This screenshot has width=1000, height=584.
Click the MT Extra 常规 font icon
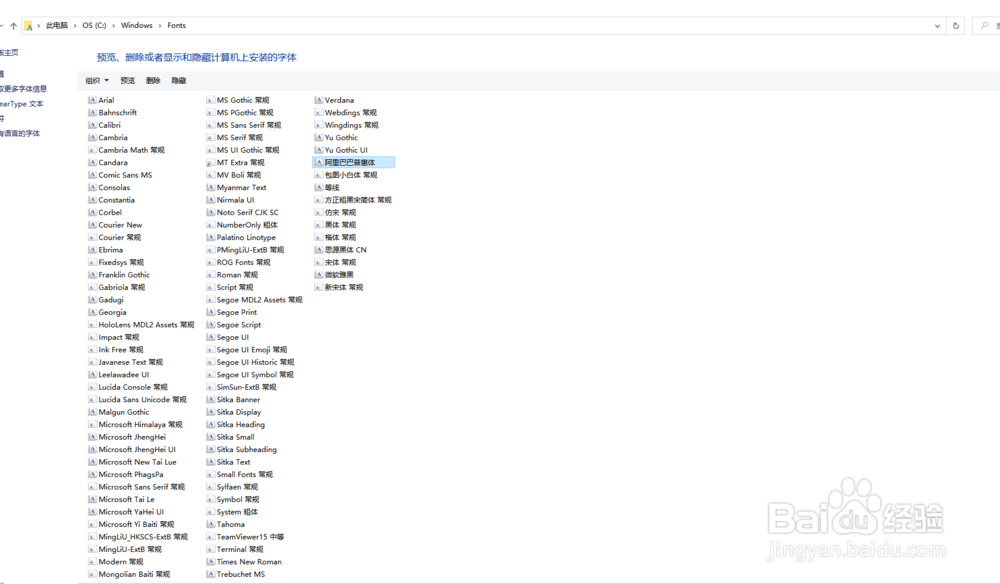coord(210,163)
